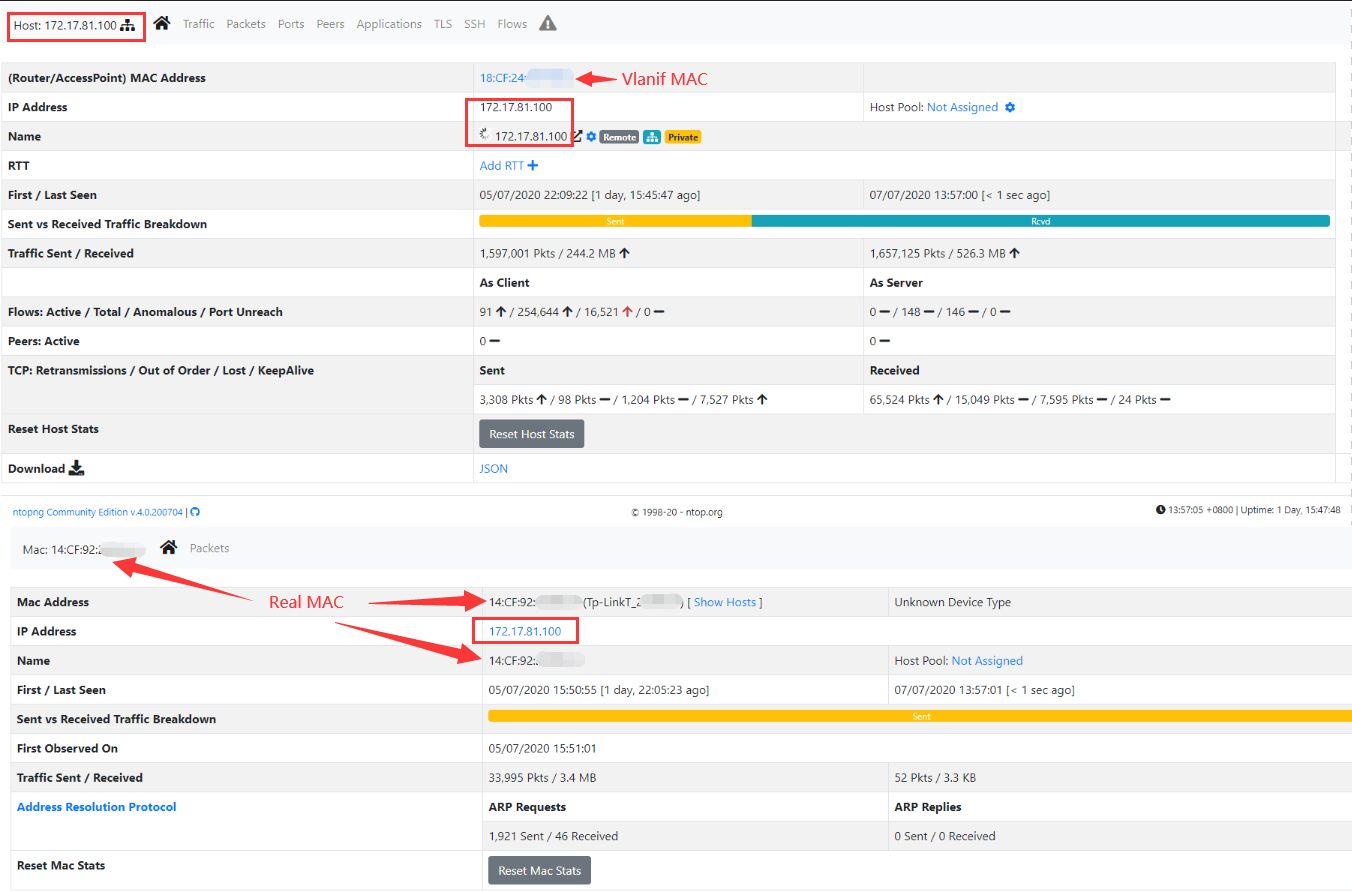The image size is (1352, 891).
Task: Open the Address Resolution Protocol section
Action: click(96, 807)
